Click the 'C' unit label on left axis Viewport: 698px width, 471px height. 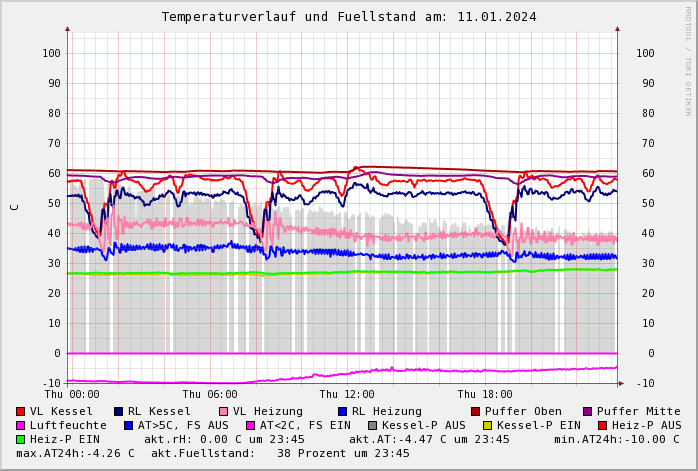(15, 207)
